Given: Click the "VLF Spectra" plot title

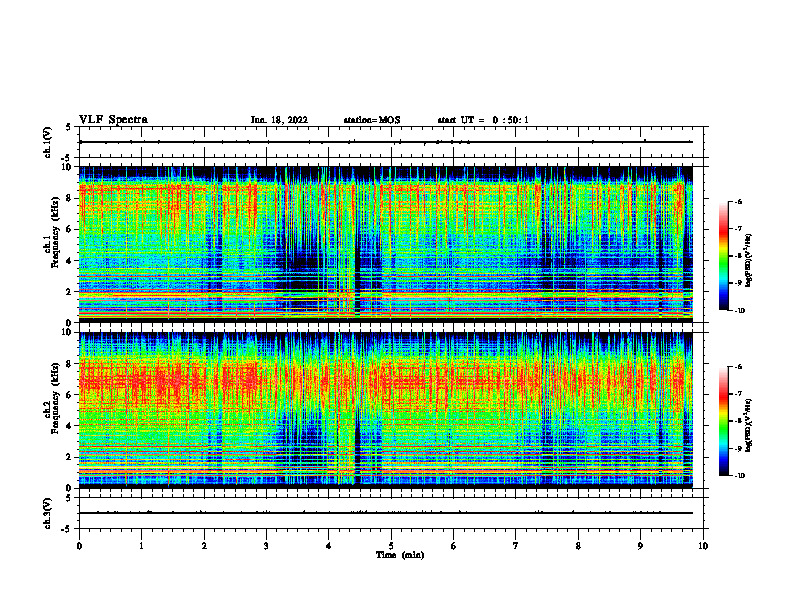Looking at the screenshot, I should 113,120.
